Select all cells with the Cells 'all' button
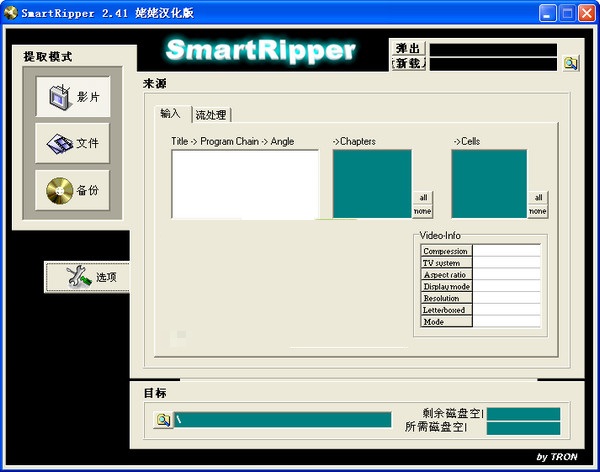Screen dimensions: 600x472 click(x=537, y=198)
